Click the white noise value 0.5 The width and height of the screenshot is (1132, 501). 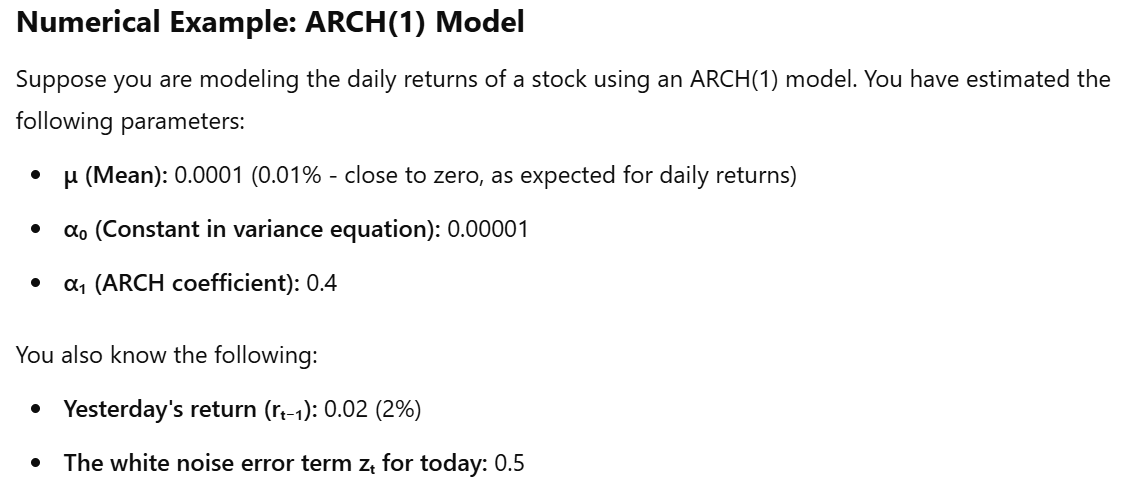[510, 463]
